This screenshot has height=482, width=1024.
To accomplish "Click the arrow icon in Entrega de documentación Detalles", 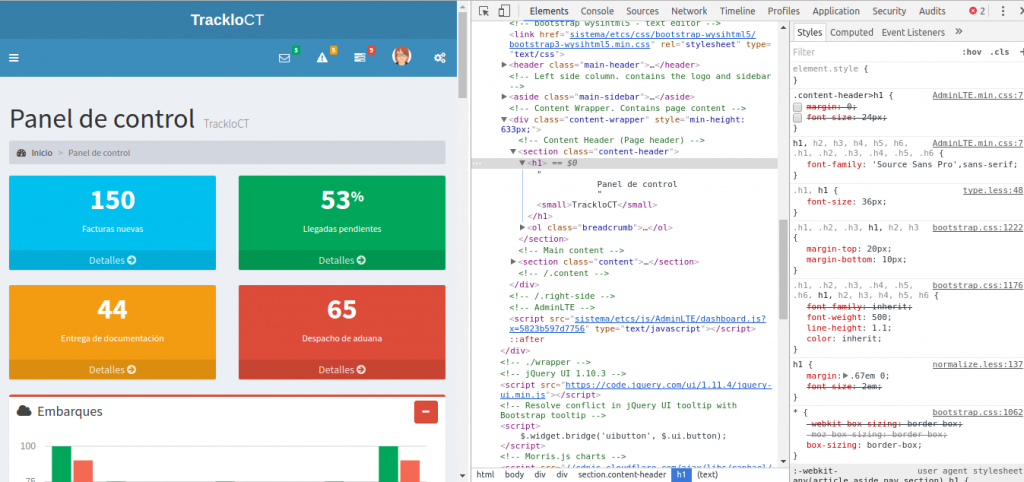I will pos(131,370).
